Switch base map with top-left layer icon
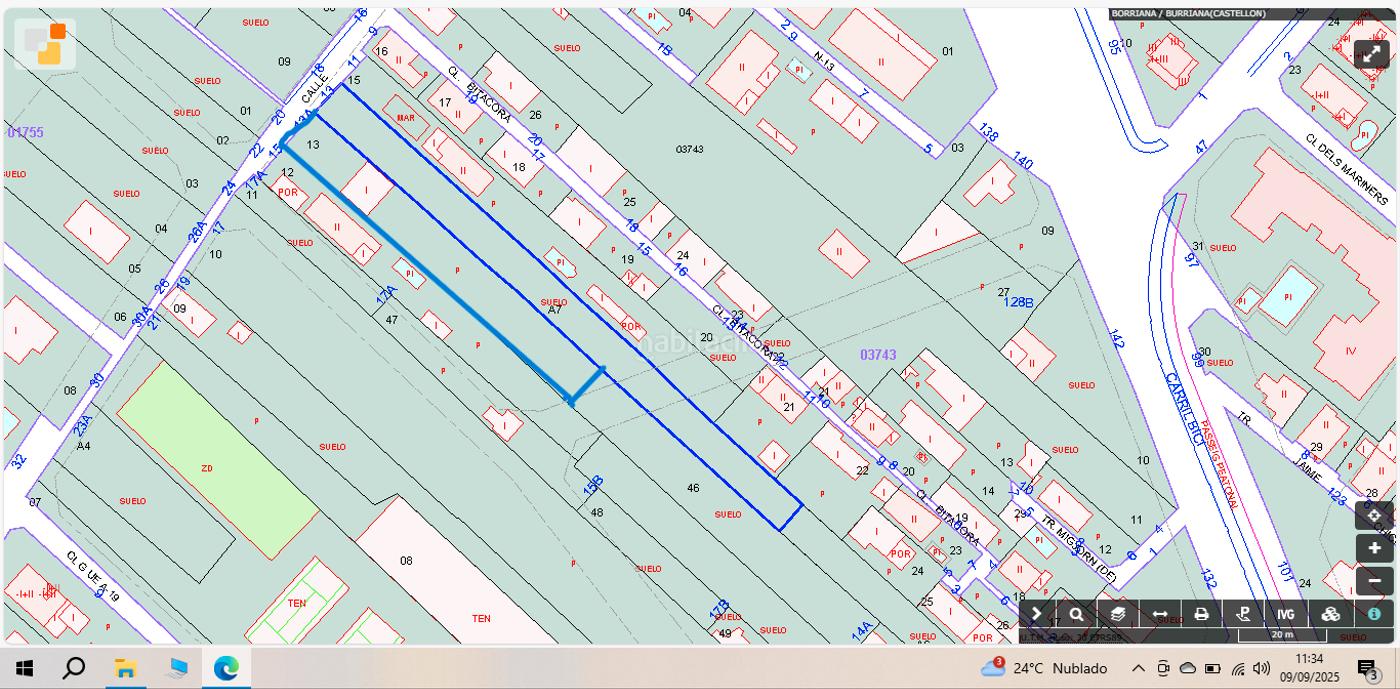1400x689 pixels. pos(45,44)
